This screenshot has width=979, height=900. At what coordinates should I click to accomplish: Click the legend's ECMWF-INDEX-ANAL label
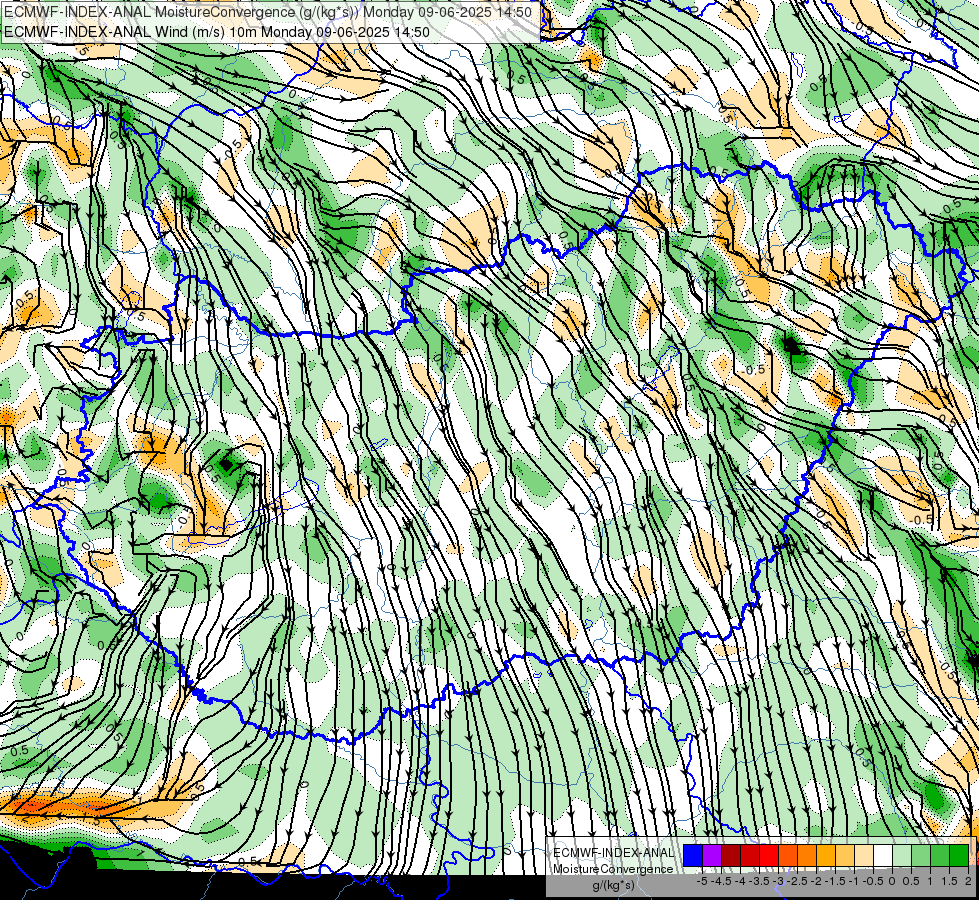pyautogui.click(x=613, y=853)
